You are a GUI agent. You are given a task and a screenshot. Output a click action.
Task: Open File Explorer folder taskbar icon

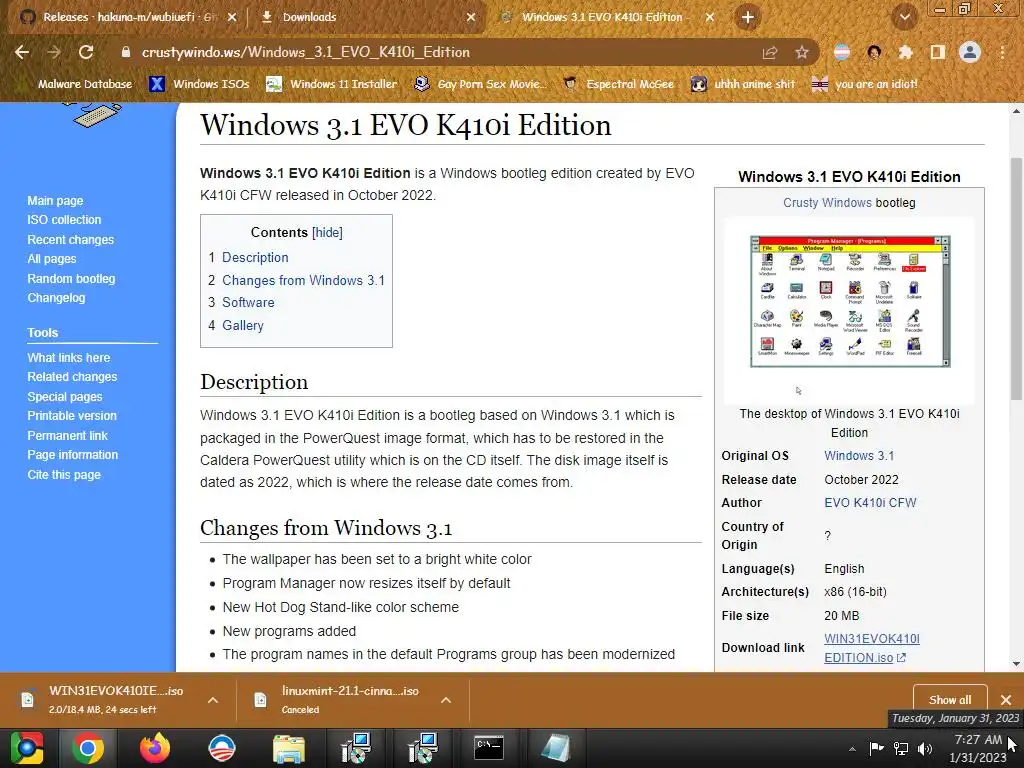[289, 748]
